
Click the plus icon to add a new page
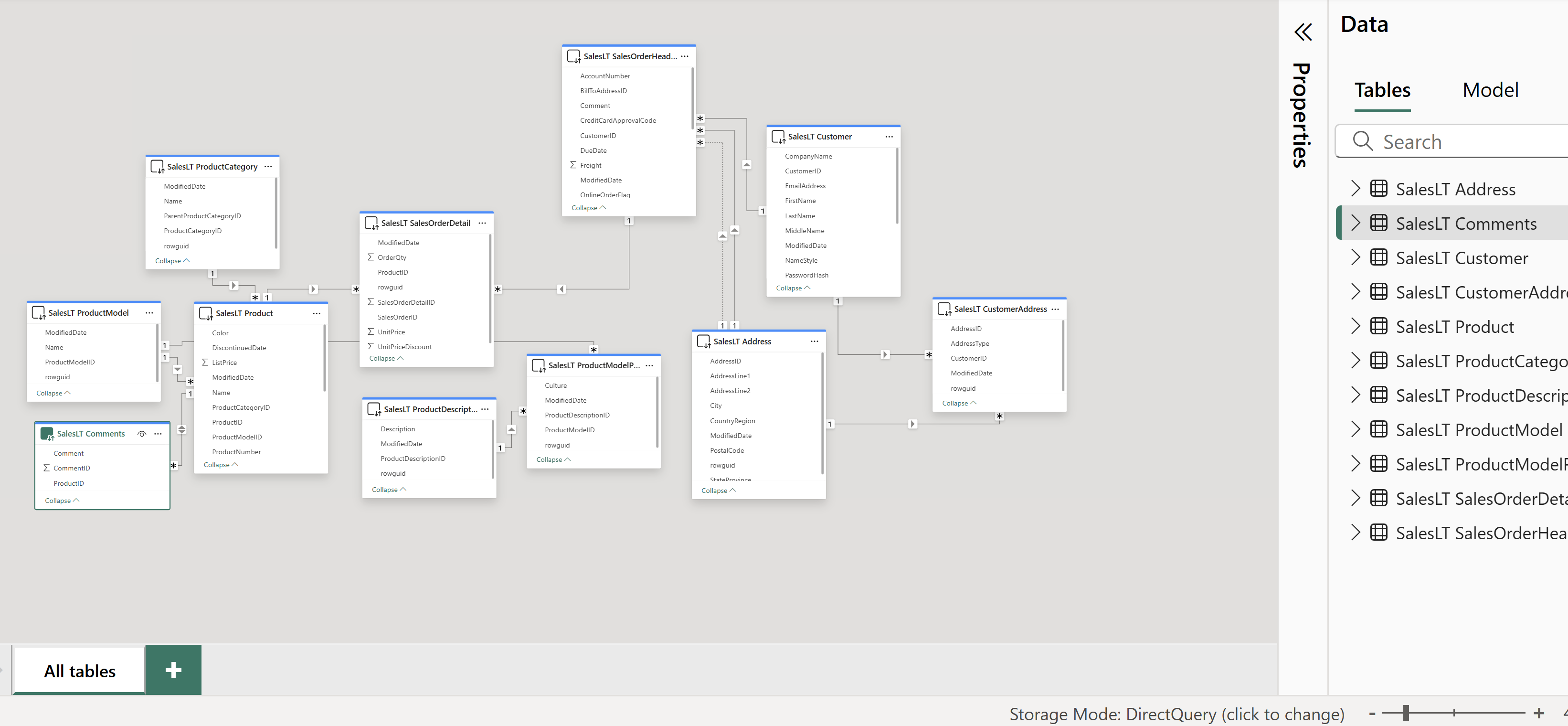point(173,670)
